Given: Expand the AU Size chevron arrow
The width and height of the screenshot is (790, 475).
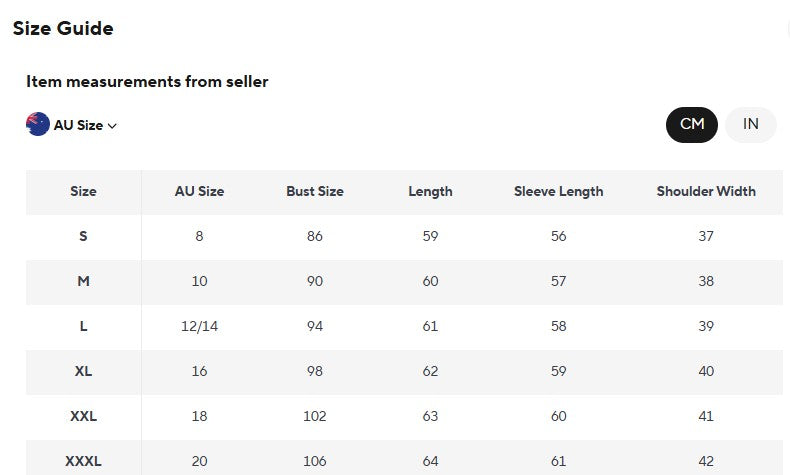Looking at the screenshot, I should click(112, 125).
